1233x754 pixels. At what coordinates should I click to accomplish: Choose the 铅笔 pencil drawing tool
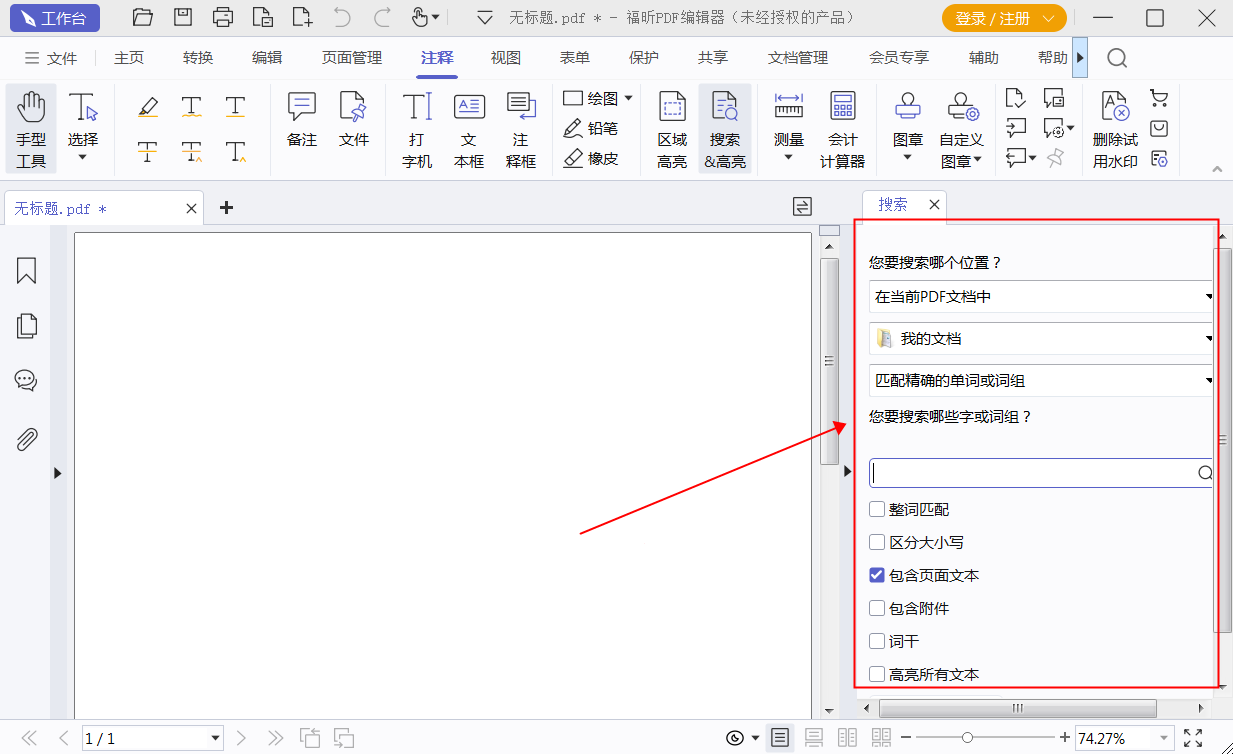point(591,128)
